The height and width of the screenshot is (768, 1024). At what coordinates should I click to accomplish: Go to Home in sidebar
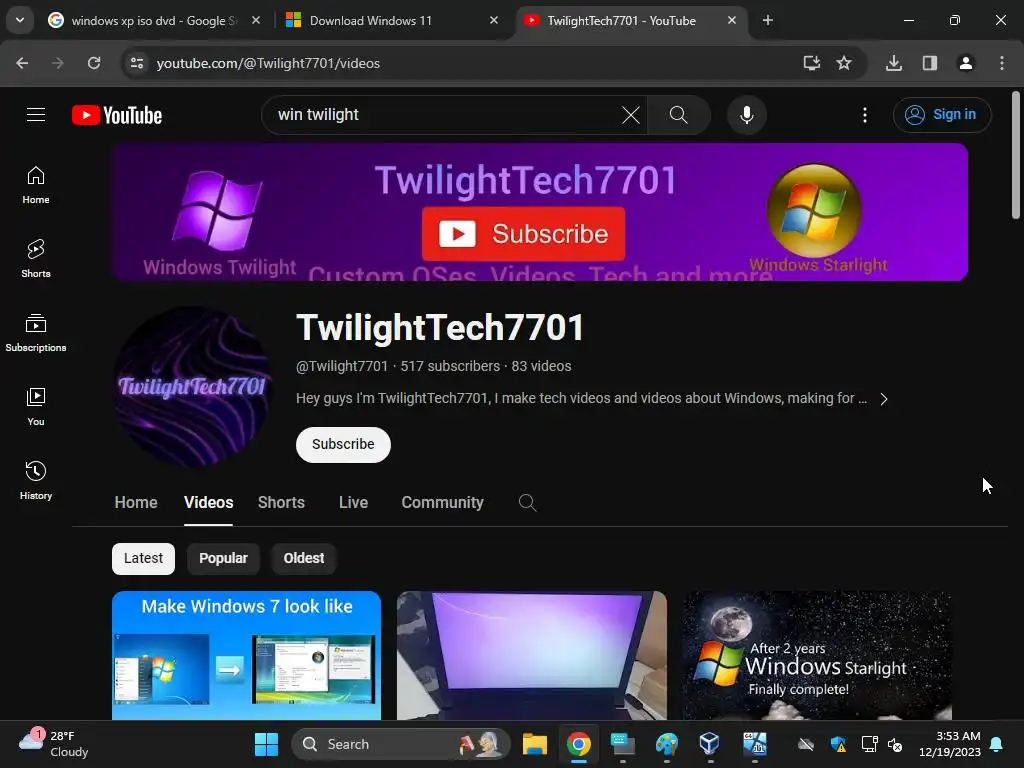click(36, 185)
